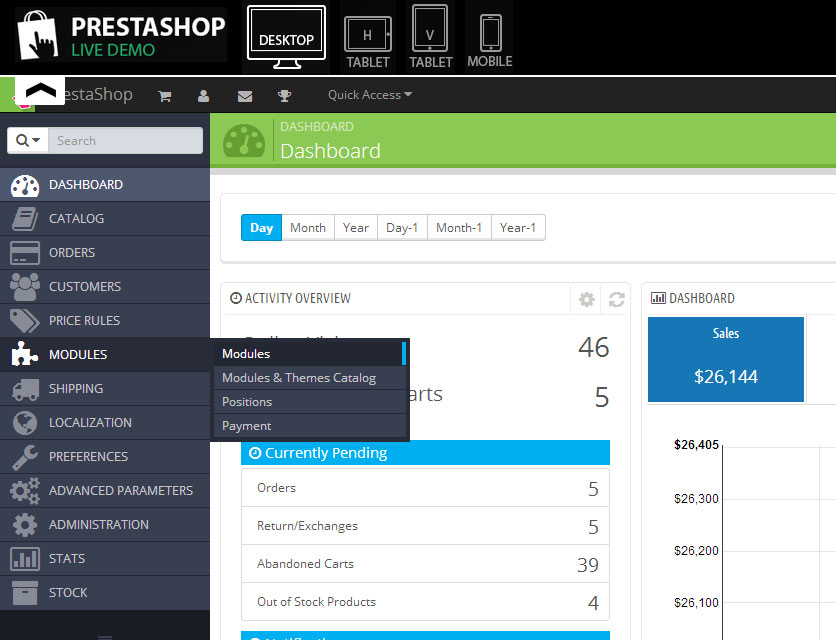
Task: Select Payment submenu entry
Action: pyautogui.click(x=310, y=426)
